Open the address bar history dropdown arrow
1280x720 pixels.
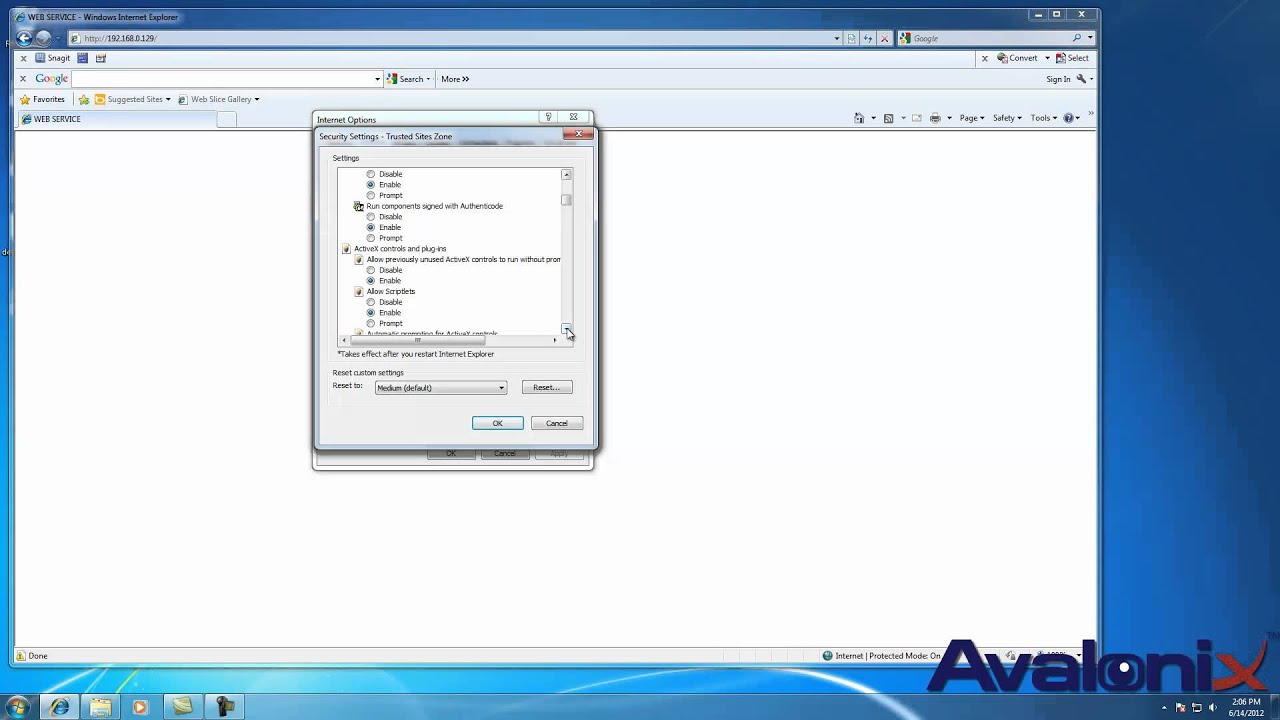coord(837,38)
